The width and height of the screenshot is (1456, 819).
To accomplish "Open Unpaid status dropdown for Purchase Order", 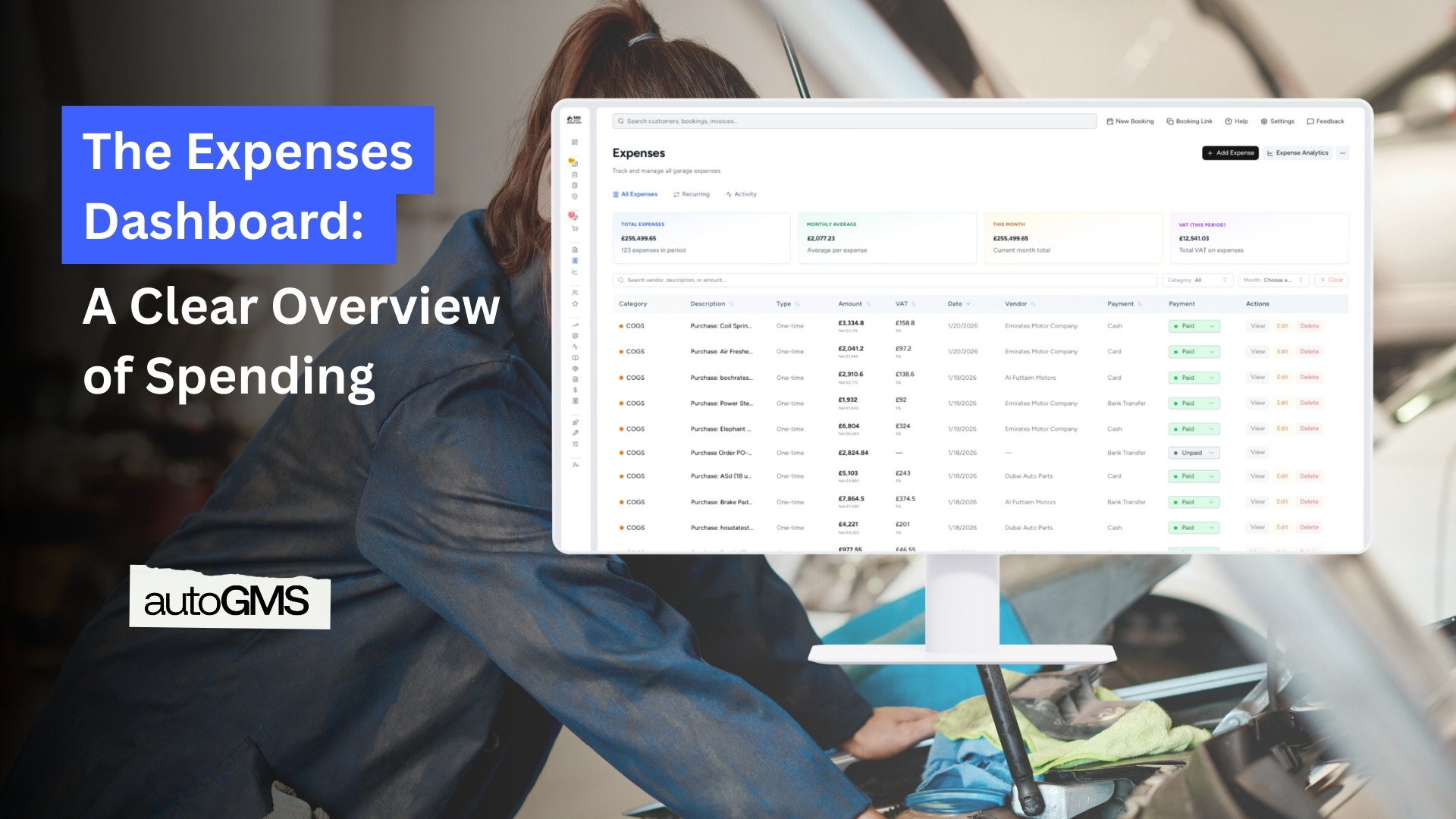I will [x=1194, y=453].
